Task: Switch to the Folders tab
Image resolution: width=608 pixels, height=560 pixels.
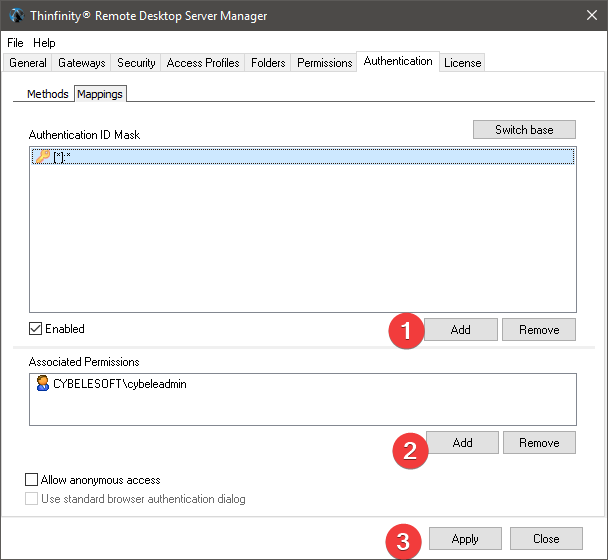Action: point(268,63)
